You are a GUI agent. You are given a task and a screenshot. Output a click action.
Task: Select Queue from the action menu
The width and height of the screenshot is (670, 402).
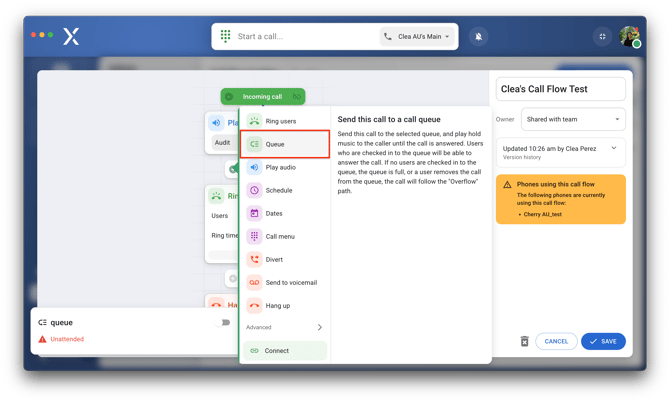pos(284,144)
